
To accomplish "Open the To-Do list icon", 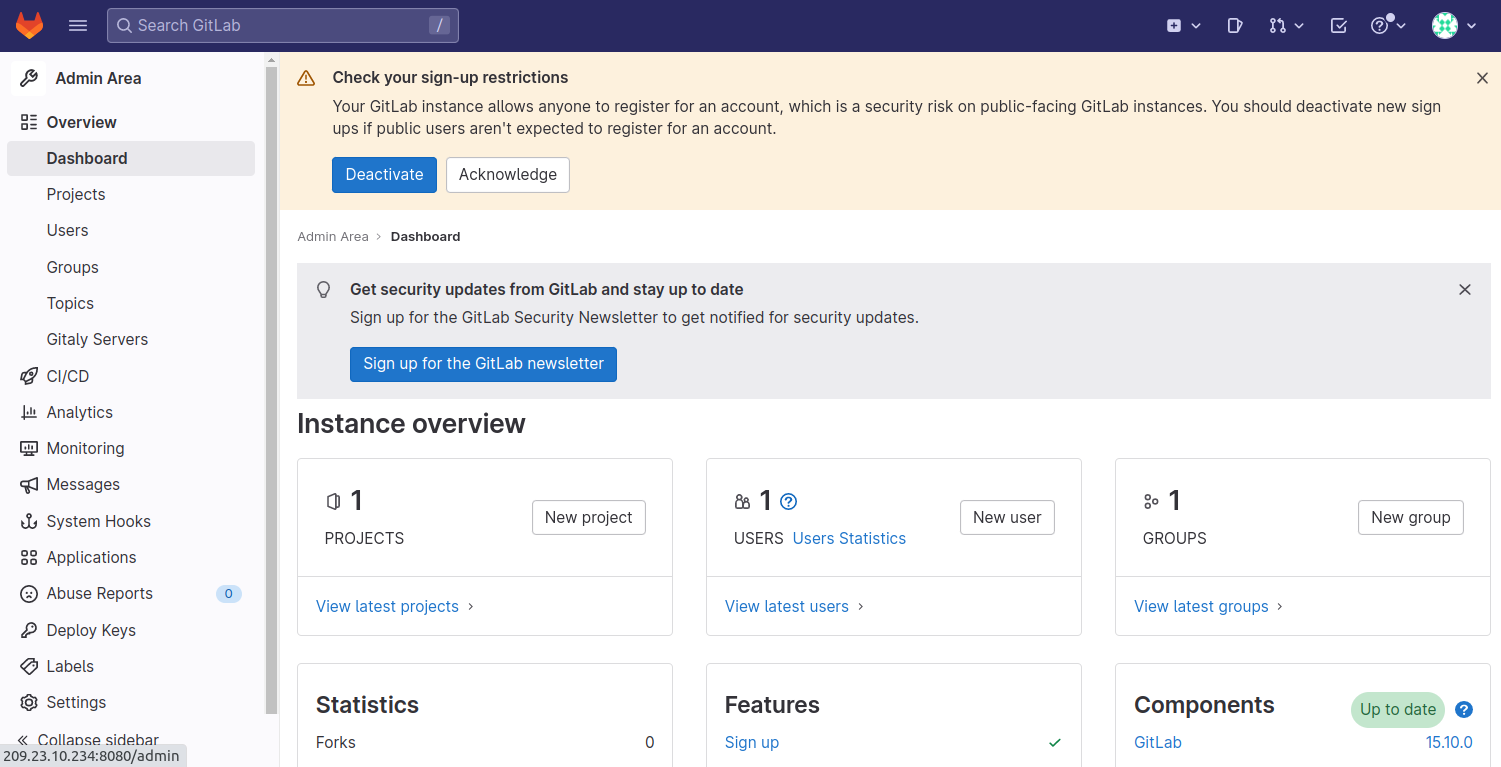I will (x=1339, y=26).
